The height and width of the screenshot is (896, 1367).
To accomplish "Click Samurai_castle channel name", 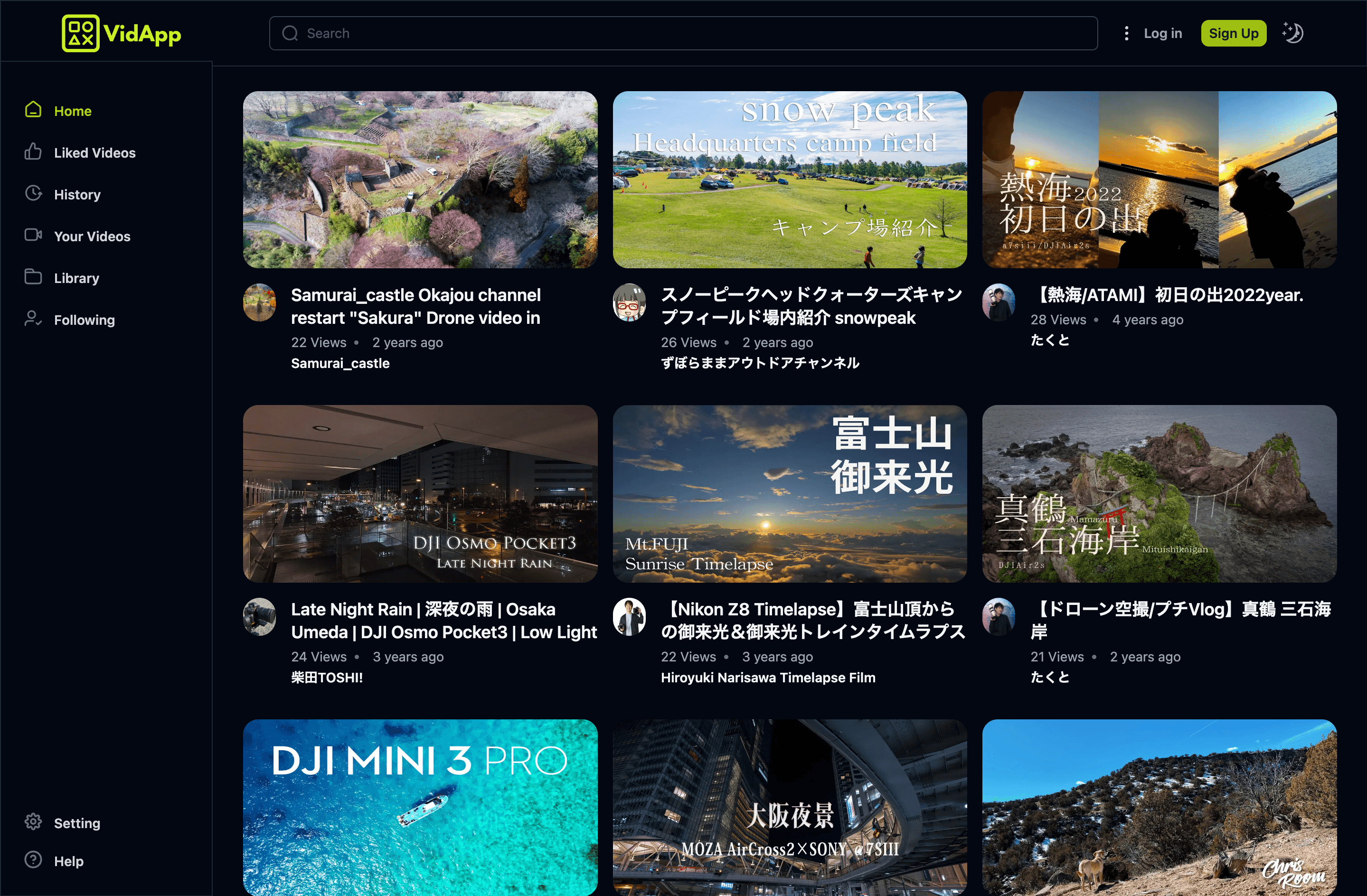I will pos(340,363).
